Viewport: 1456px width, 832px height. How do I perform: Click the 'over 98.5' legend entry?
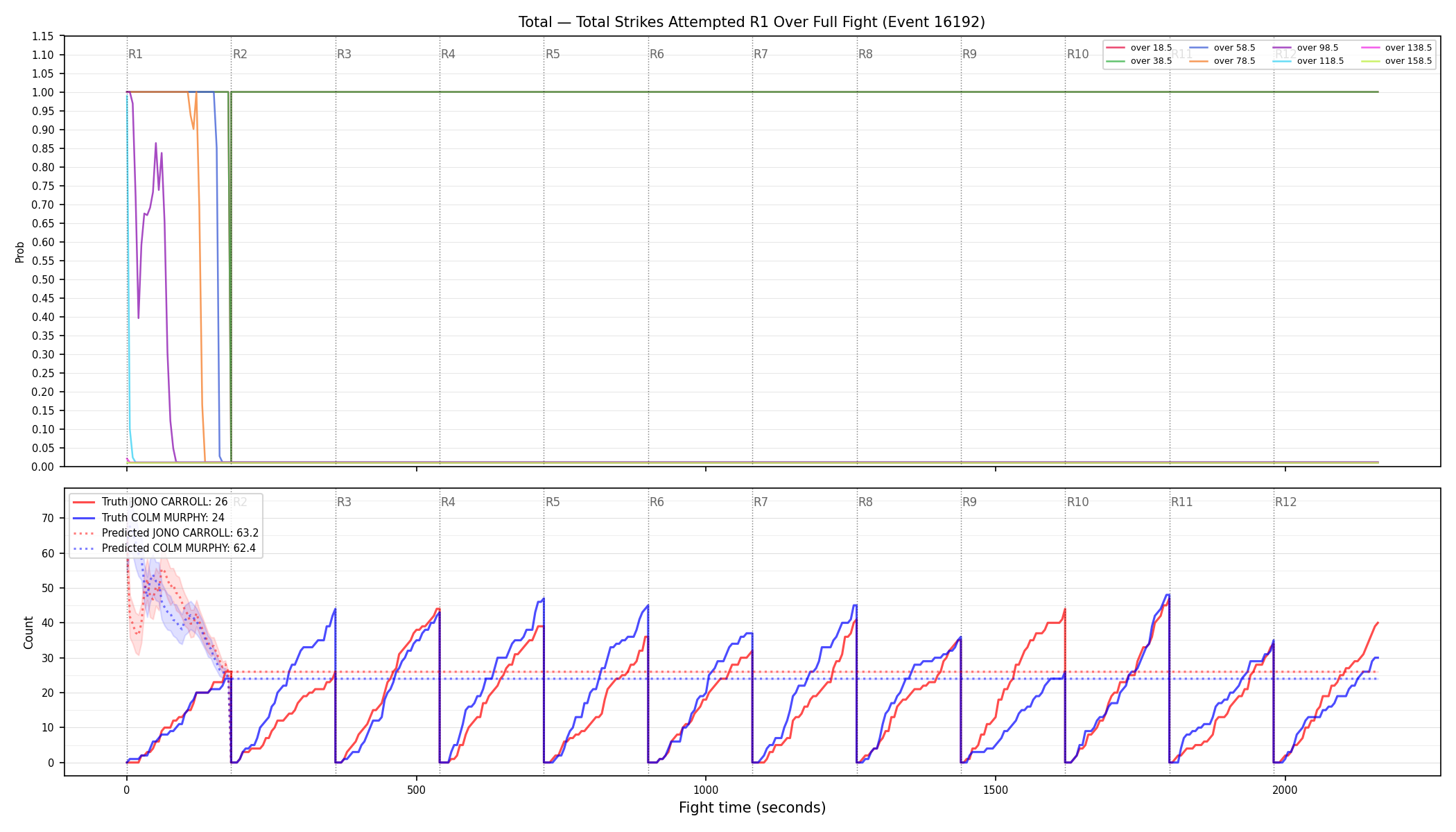tap(1306, 48)
